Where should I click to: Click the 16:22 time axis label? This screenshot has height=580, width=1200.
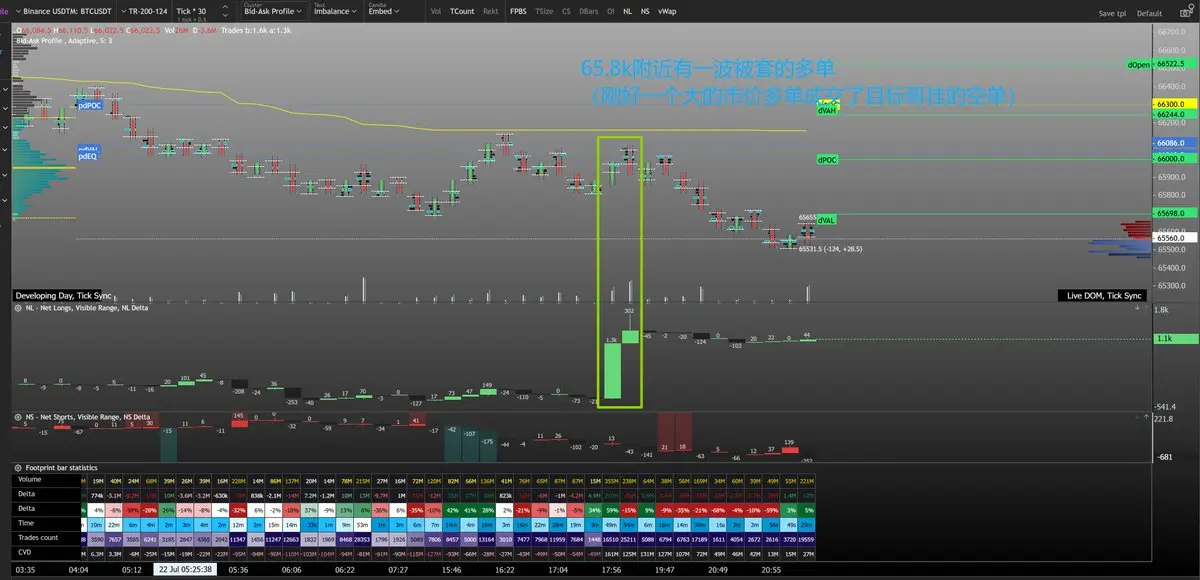click(505, 569)
